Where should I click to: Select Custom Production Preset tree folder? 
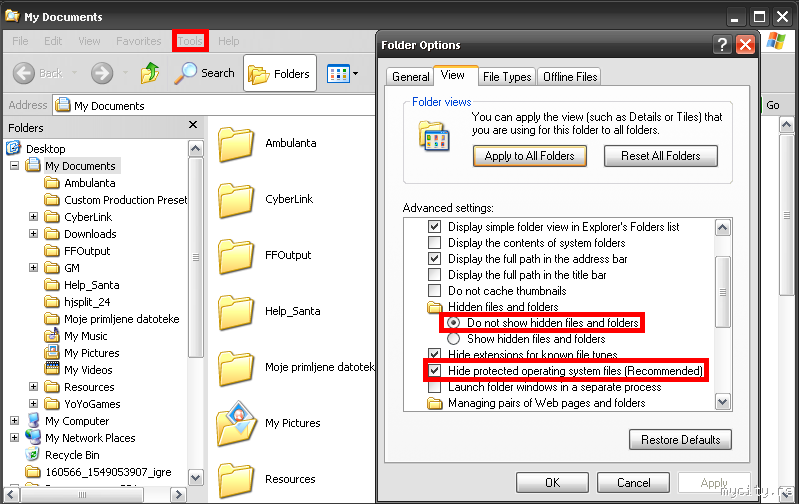115,200
